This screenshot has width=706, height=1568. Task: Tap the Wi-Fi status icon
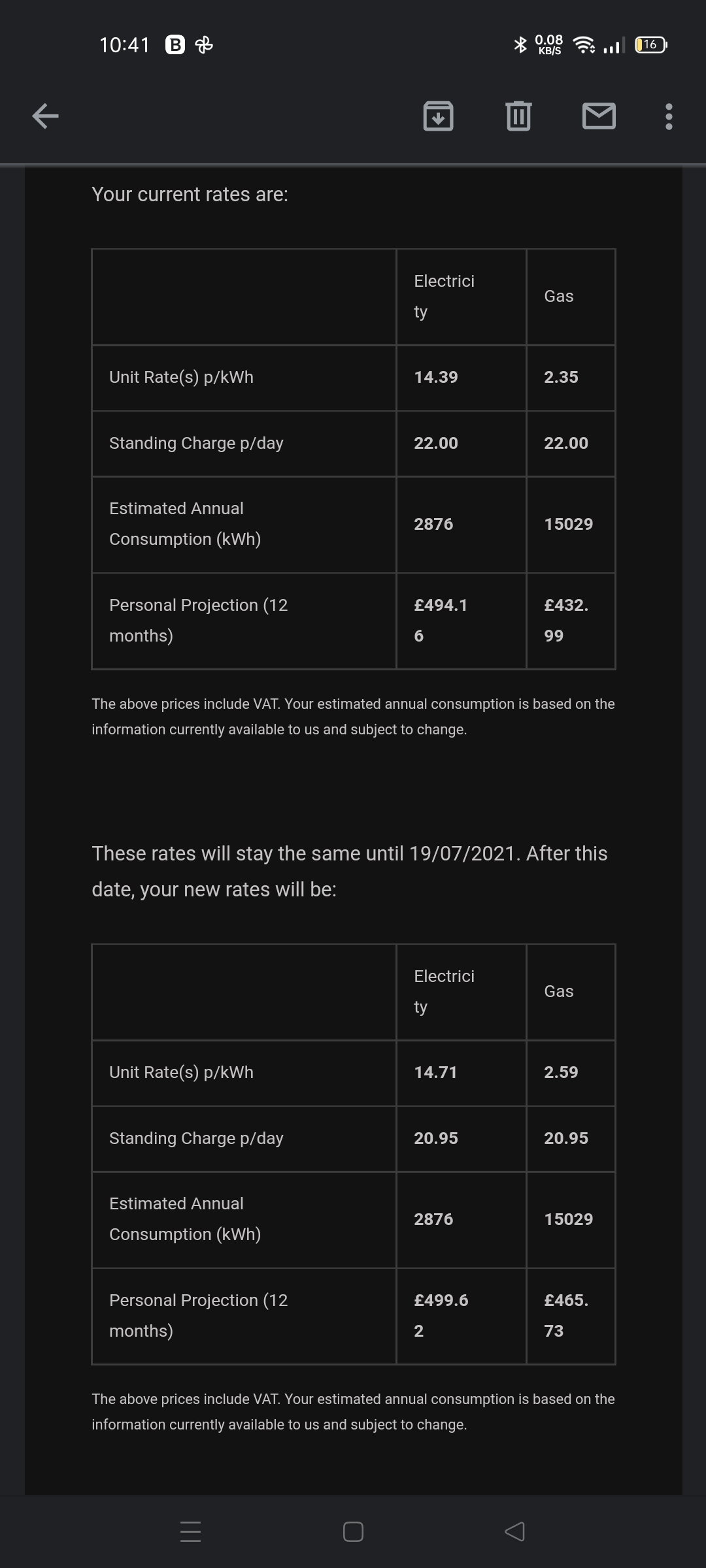coord(584,44)
